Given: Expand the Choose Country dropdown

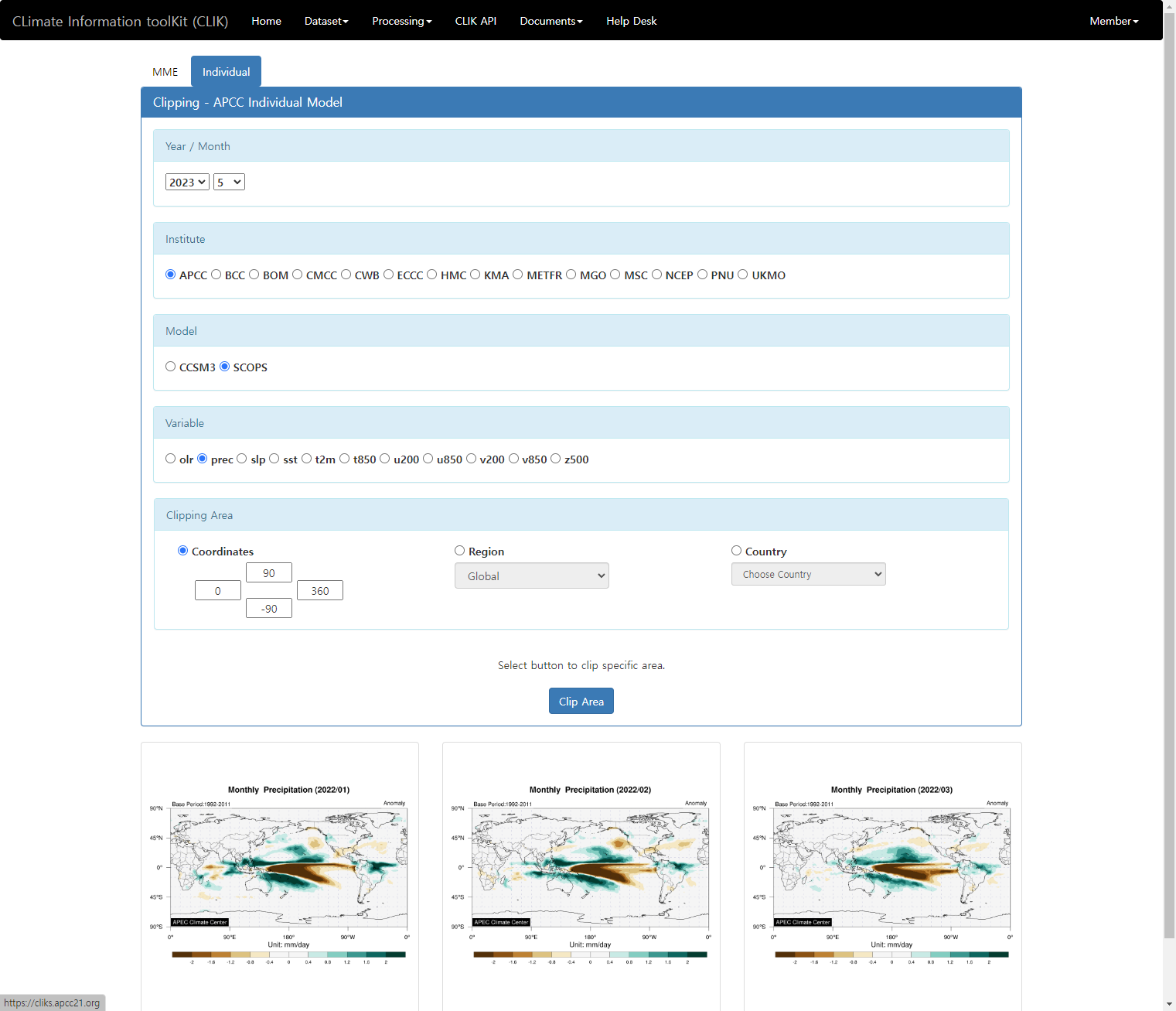Looking at the screenshot, I should click(x=808, y=575).
